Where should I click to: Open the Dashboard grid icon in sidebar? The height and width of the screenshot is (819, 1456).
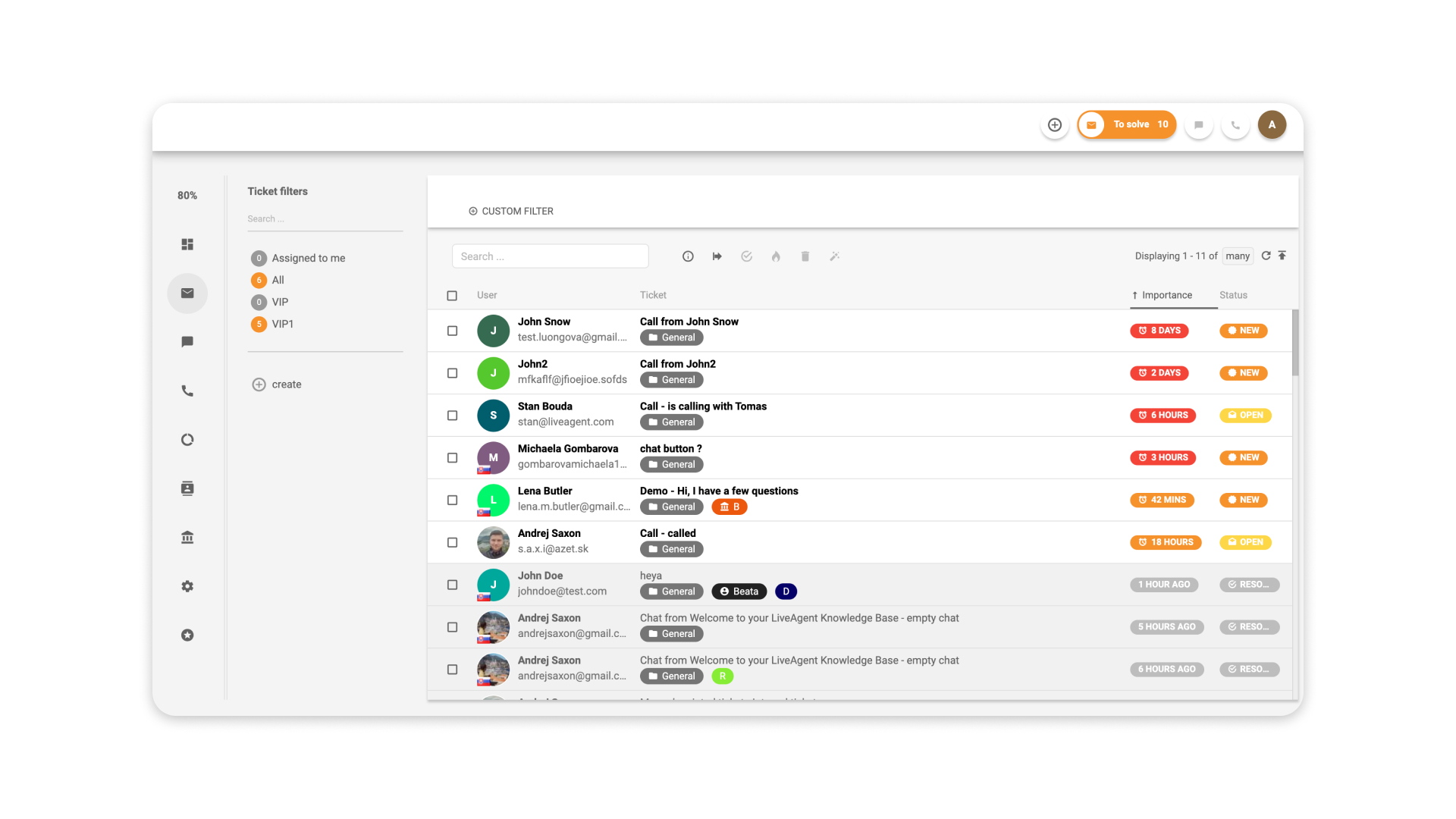click(187, 244)
